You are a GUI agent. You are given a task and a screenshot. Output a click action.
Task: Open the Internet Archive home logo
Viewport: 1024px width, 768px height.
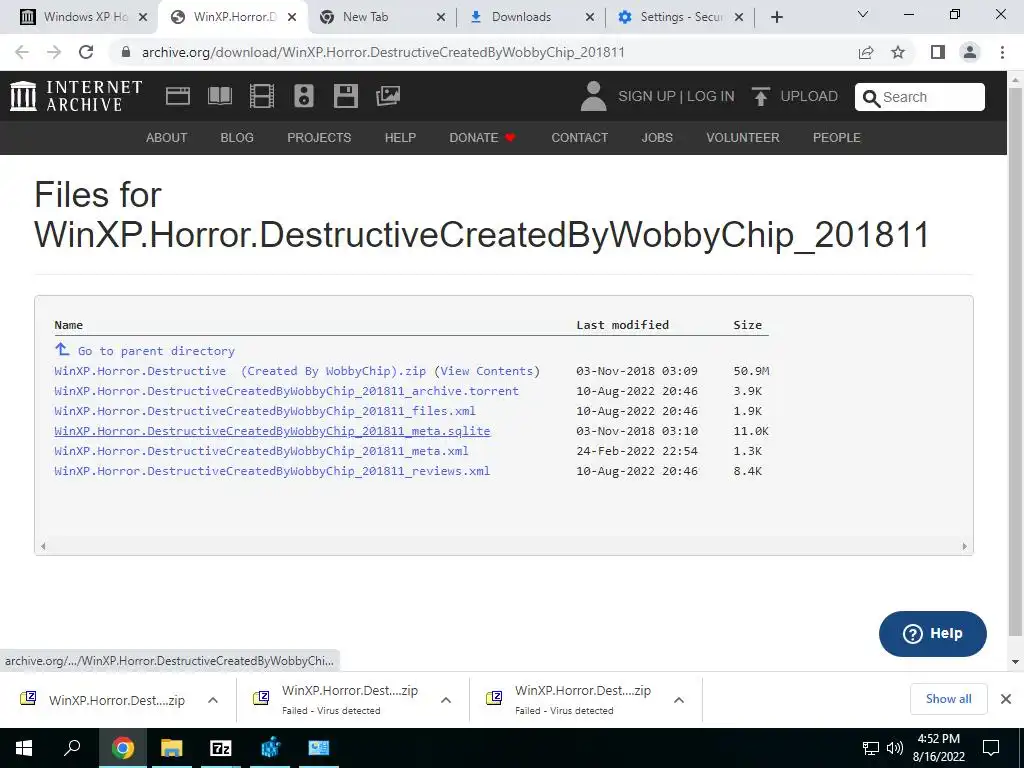click(76, 96)
